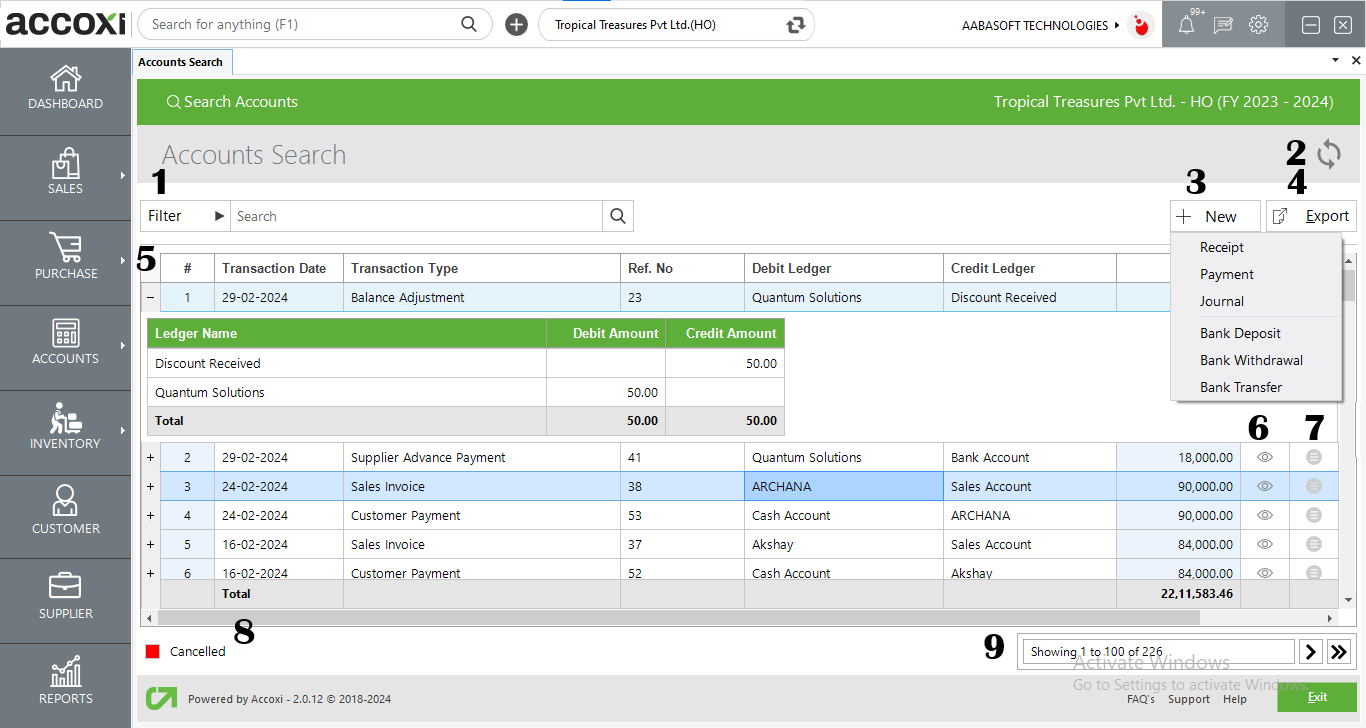1366x728 pixels.
Task: View details of the Sales Invoice for ARCHANA
Action: (x=1264, y=486)
